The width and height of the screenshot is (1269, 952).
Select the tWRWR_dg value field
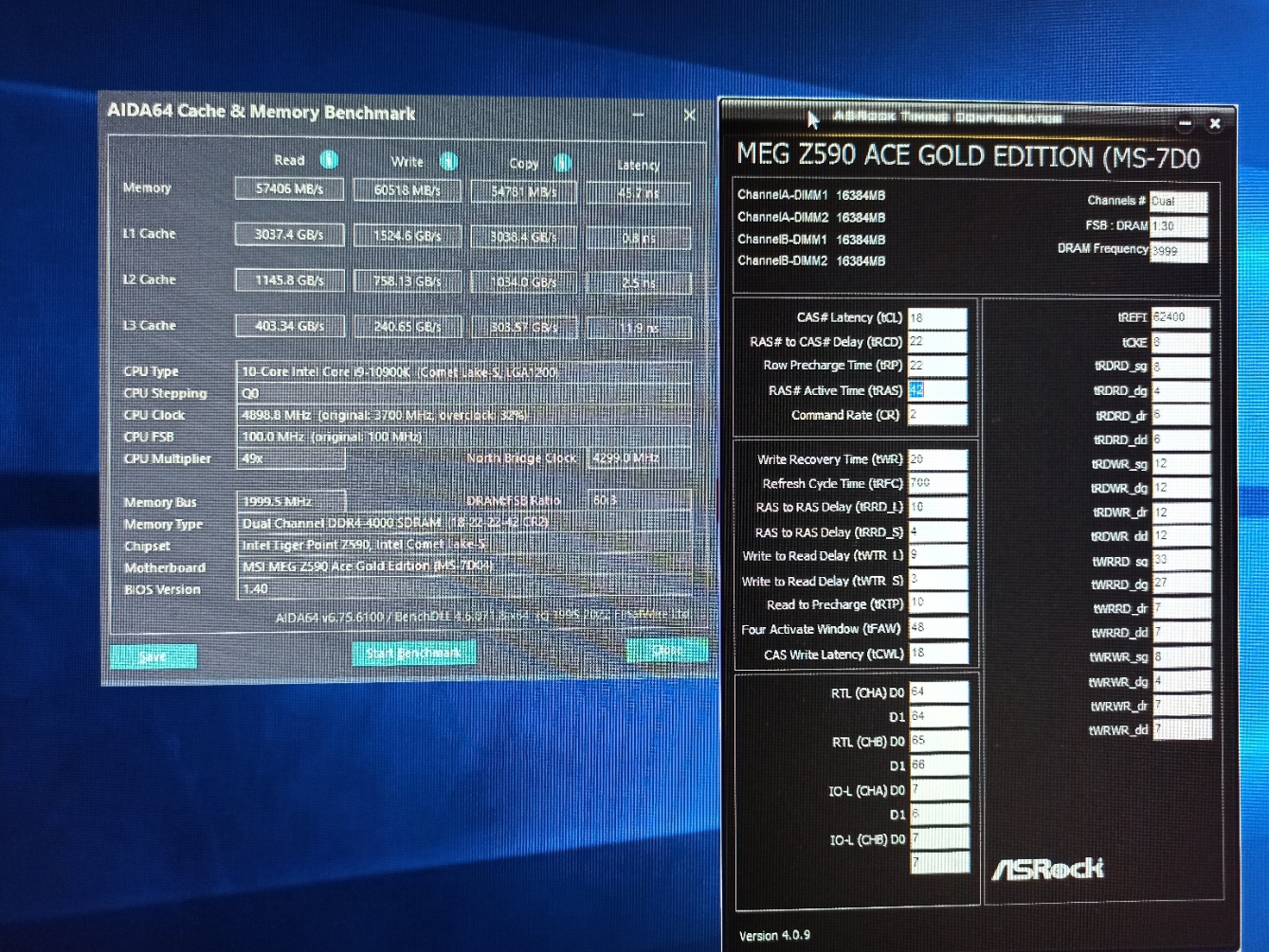click(x=1181, y=682)
